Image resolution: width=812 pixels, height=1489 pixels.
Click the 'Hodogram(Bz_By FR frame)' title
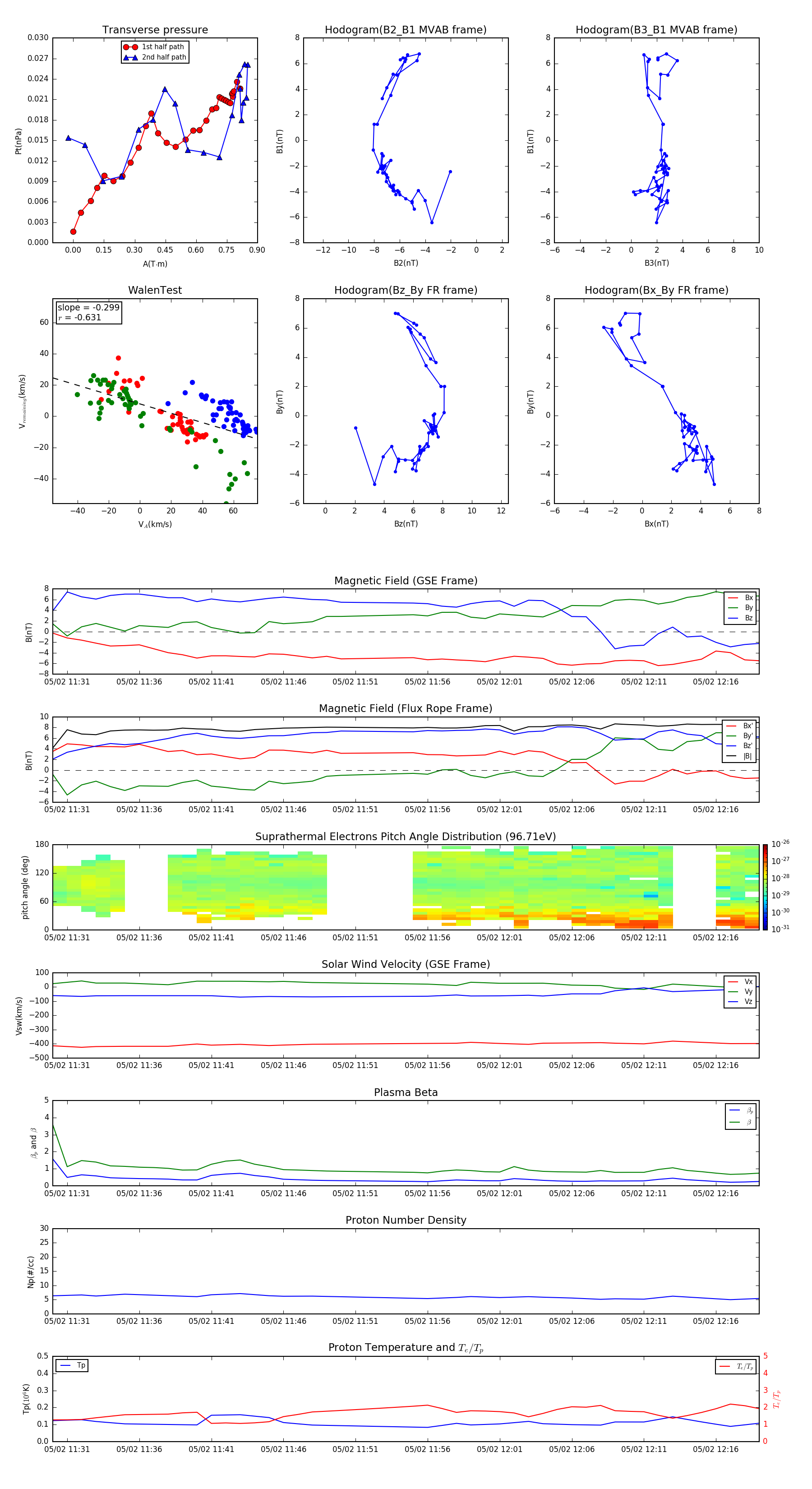(406, 290)
